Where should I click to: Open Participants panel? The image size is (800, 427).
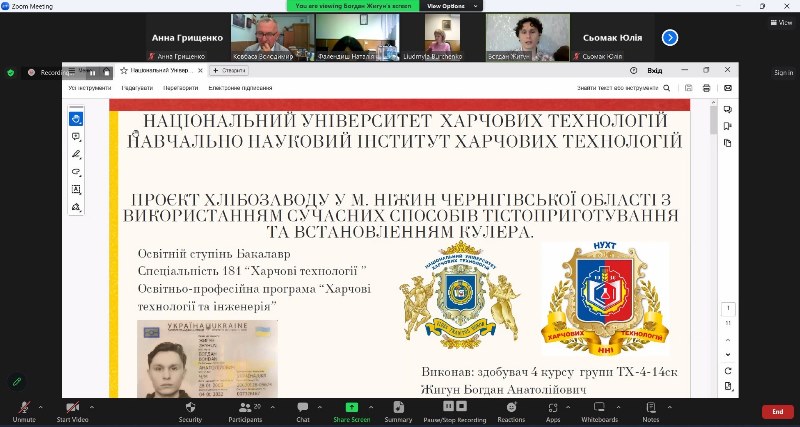click(x=245, y=411)
